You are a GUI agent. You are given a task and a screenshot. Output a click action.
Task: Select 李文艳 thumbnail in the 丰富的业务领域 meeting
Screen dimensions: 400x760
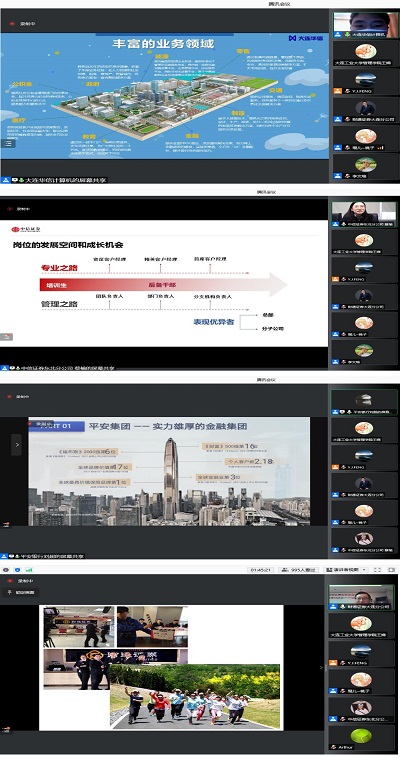coord(365,166)
